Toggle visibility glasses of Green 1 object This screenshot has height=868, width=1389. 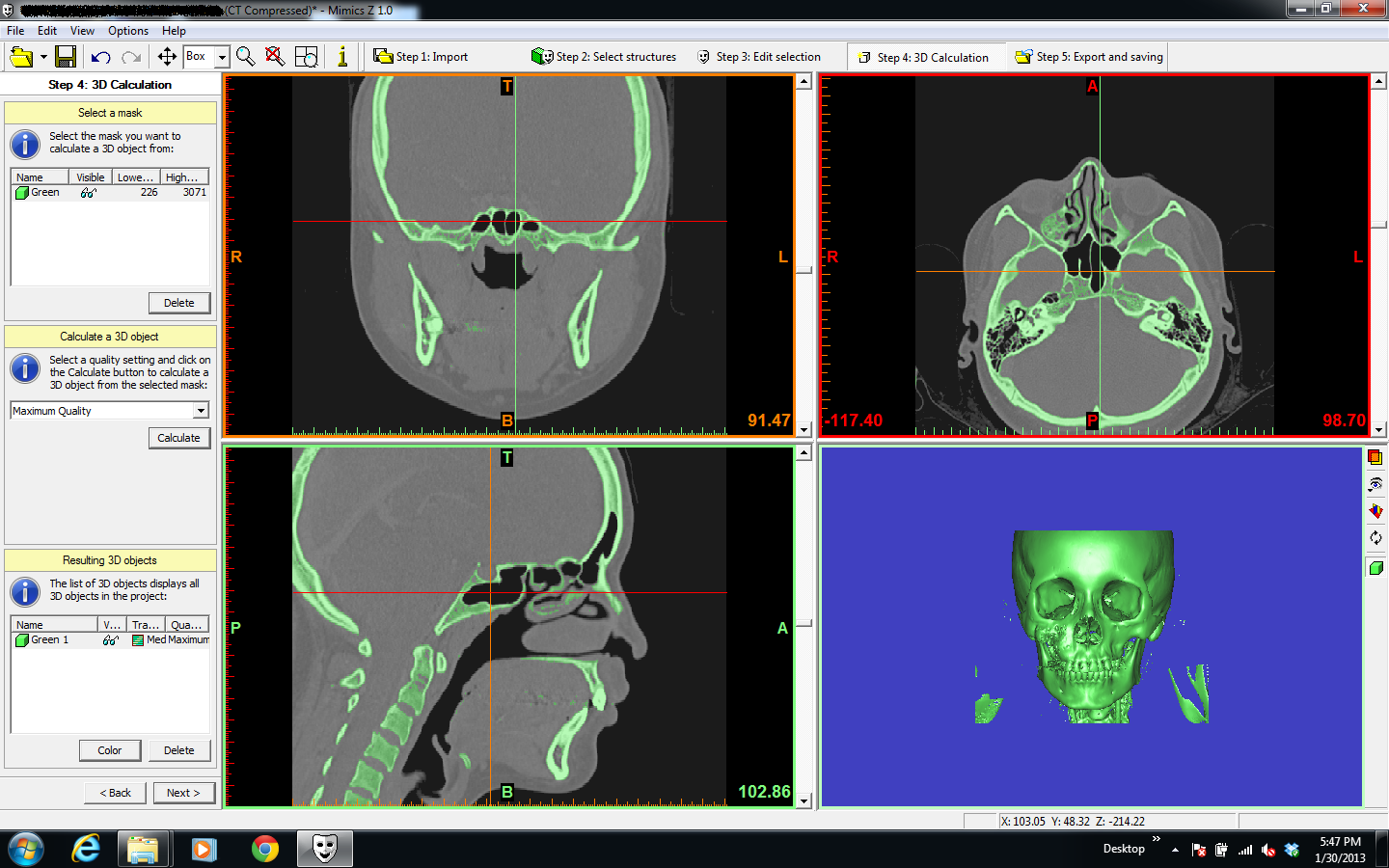pos(111,640)
